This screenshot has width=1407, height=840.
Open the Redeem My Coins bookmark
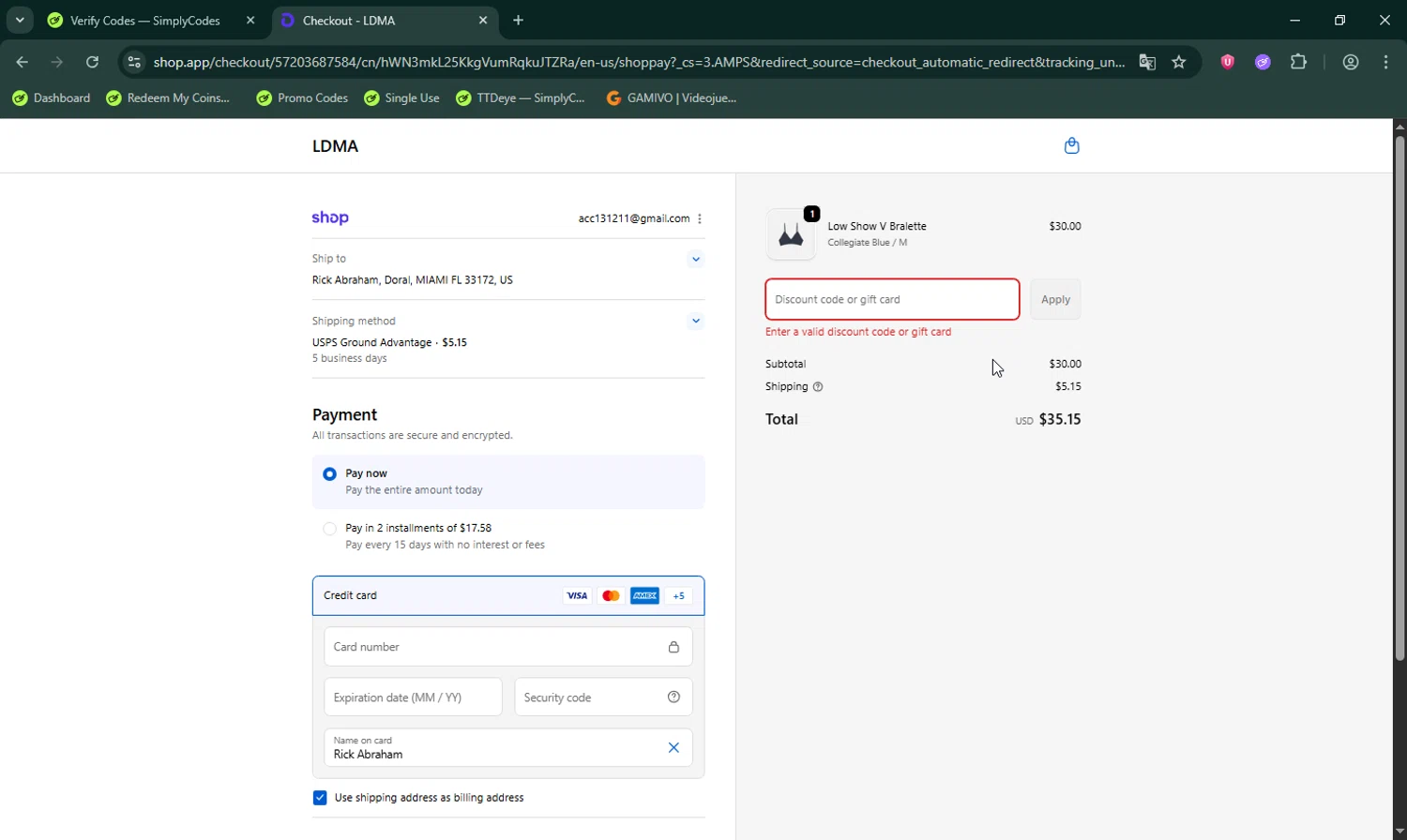pyautogui.click(x=168, y=97)
